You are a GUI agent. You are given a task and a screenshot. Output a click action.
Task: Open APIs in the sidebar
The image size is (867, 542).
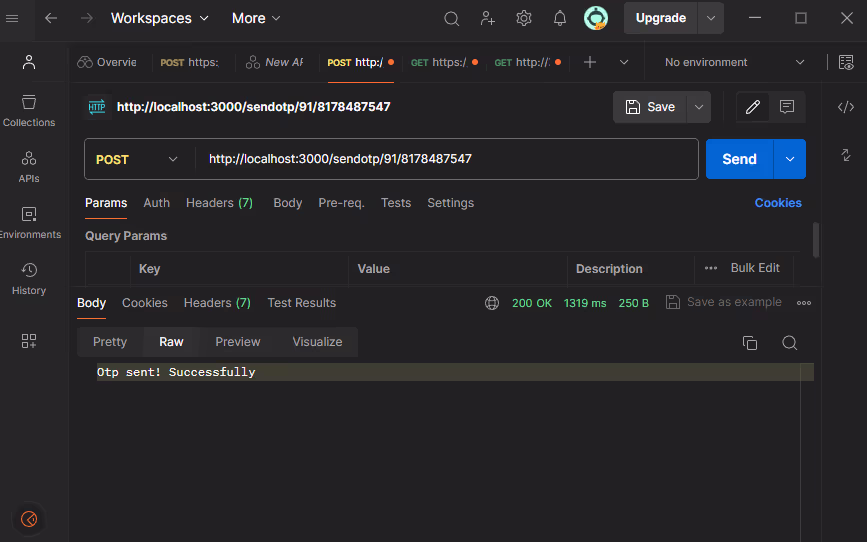29,167
